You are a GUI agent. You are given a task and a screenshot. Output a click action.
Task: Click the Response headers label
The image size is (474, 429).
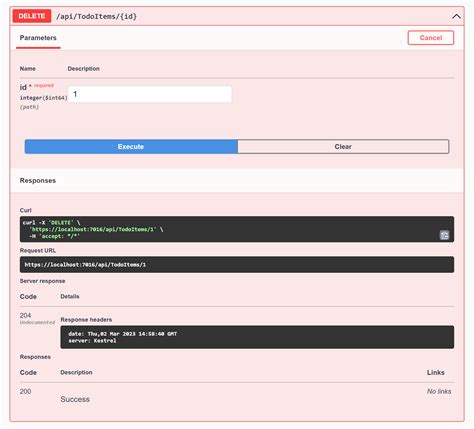(x=86, y=320)
